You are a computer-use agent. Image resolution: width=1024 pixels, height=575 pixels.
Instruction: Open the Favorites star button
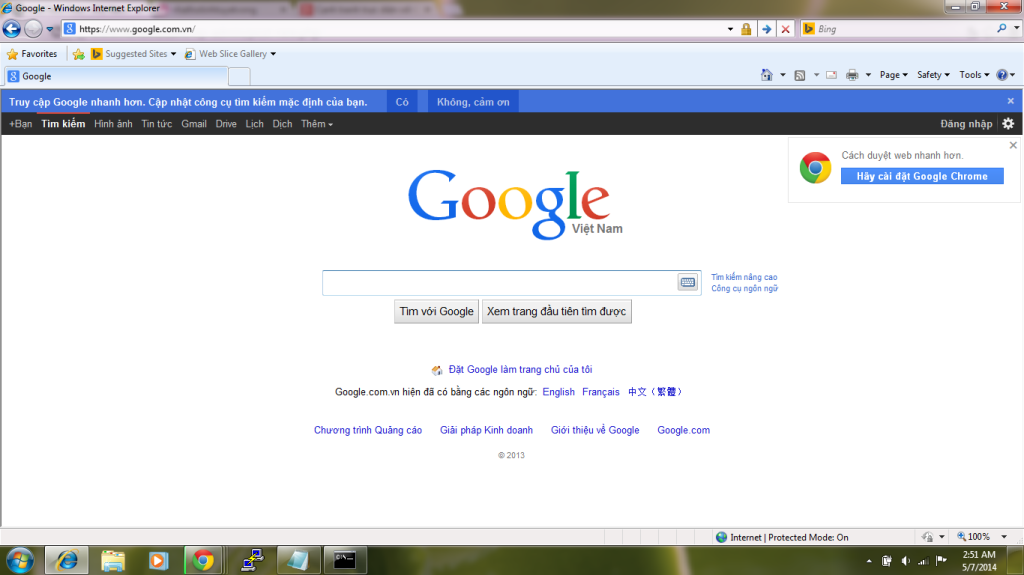[32, 54]
